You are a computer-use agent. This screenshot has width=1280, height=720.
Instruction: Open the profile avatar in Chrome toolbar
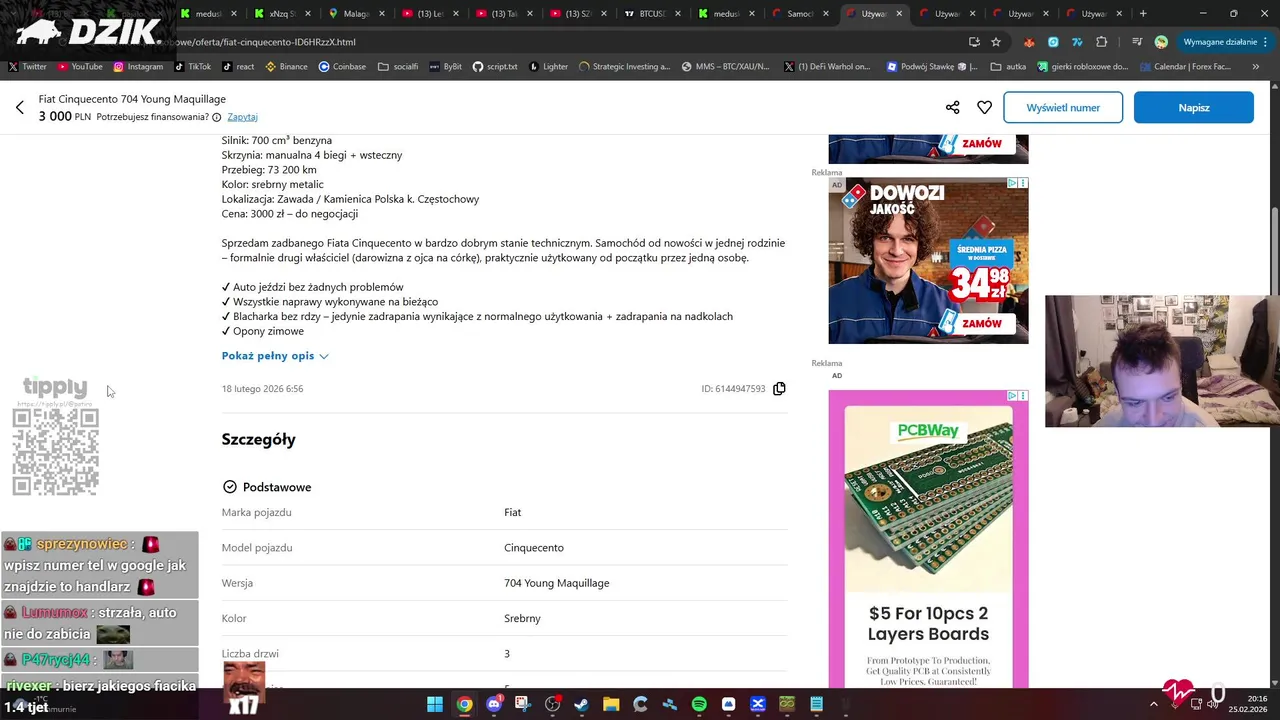(x=1161, y=42)
